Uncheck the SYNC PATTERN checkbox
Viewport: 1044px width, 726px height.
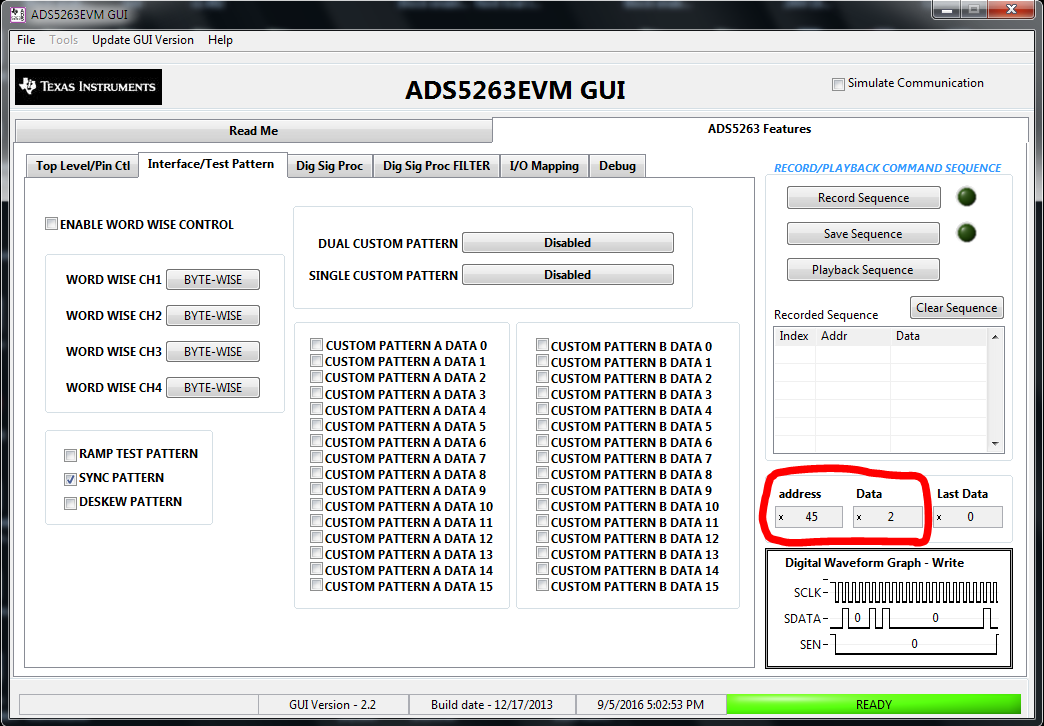point(70,479)
